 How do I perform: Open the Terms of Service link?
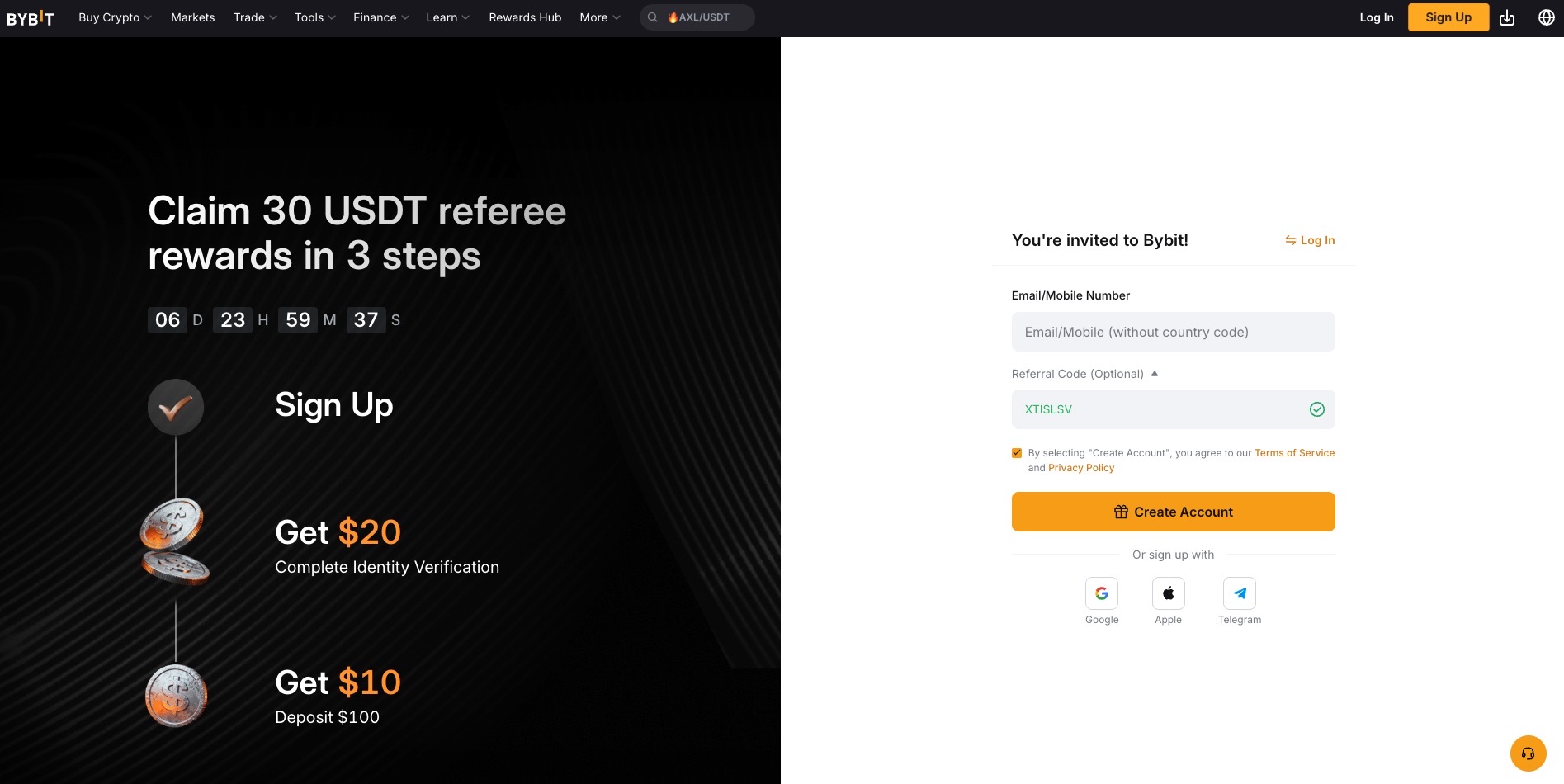[1294, 452]
